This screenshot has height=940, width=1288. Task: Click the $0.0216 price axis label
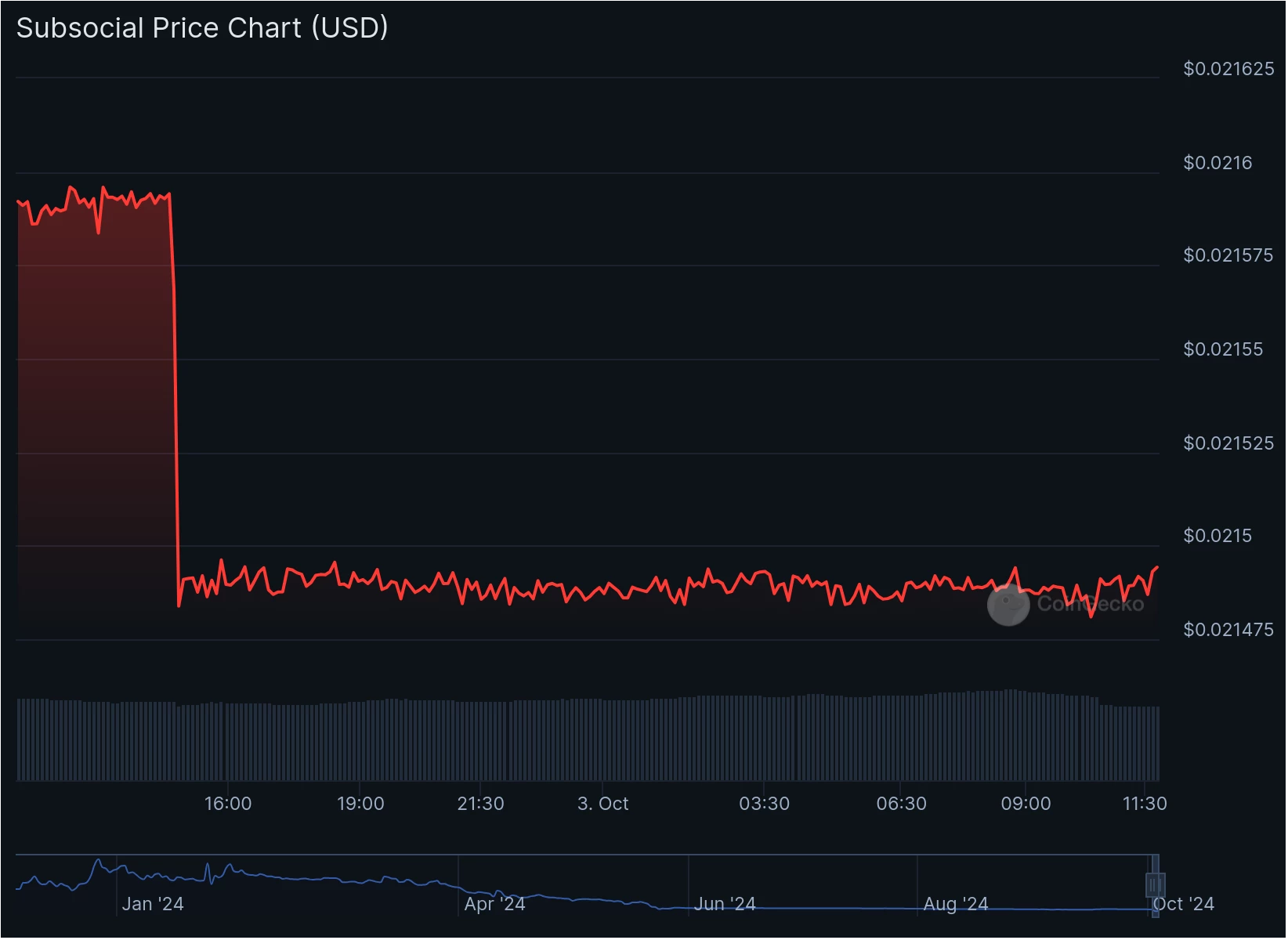tap(1217, 163)
